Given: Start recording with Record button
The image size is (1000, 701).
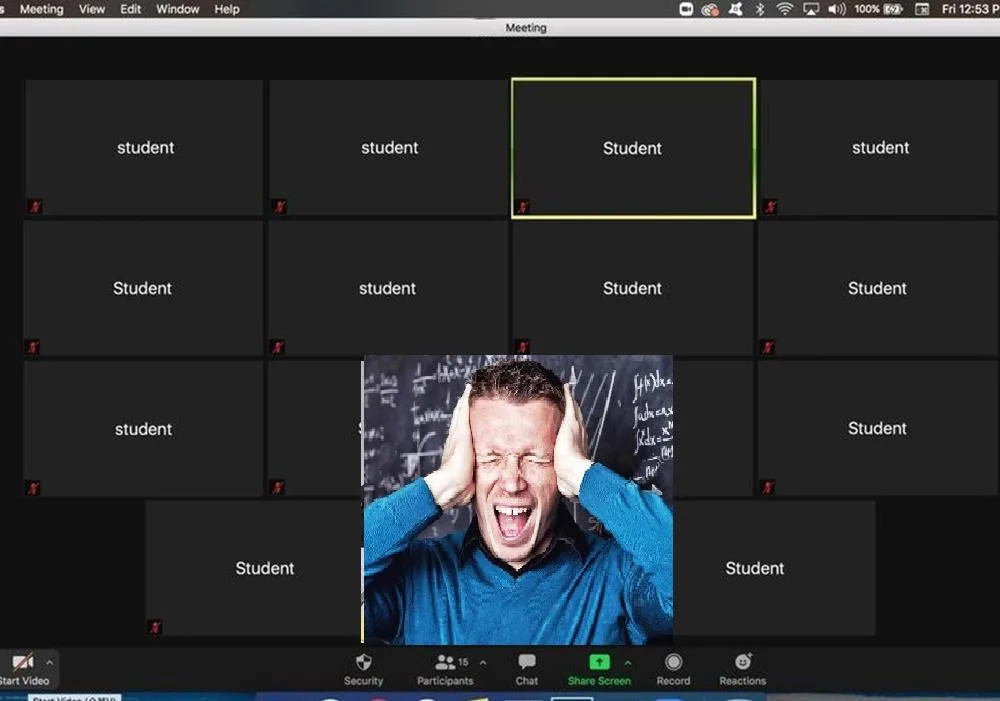Looking at the screenshot, I should coord(673,668).
